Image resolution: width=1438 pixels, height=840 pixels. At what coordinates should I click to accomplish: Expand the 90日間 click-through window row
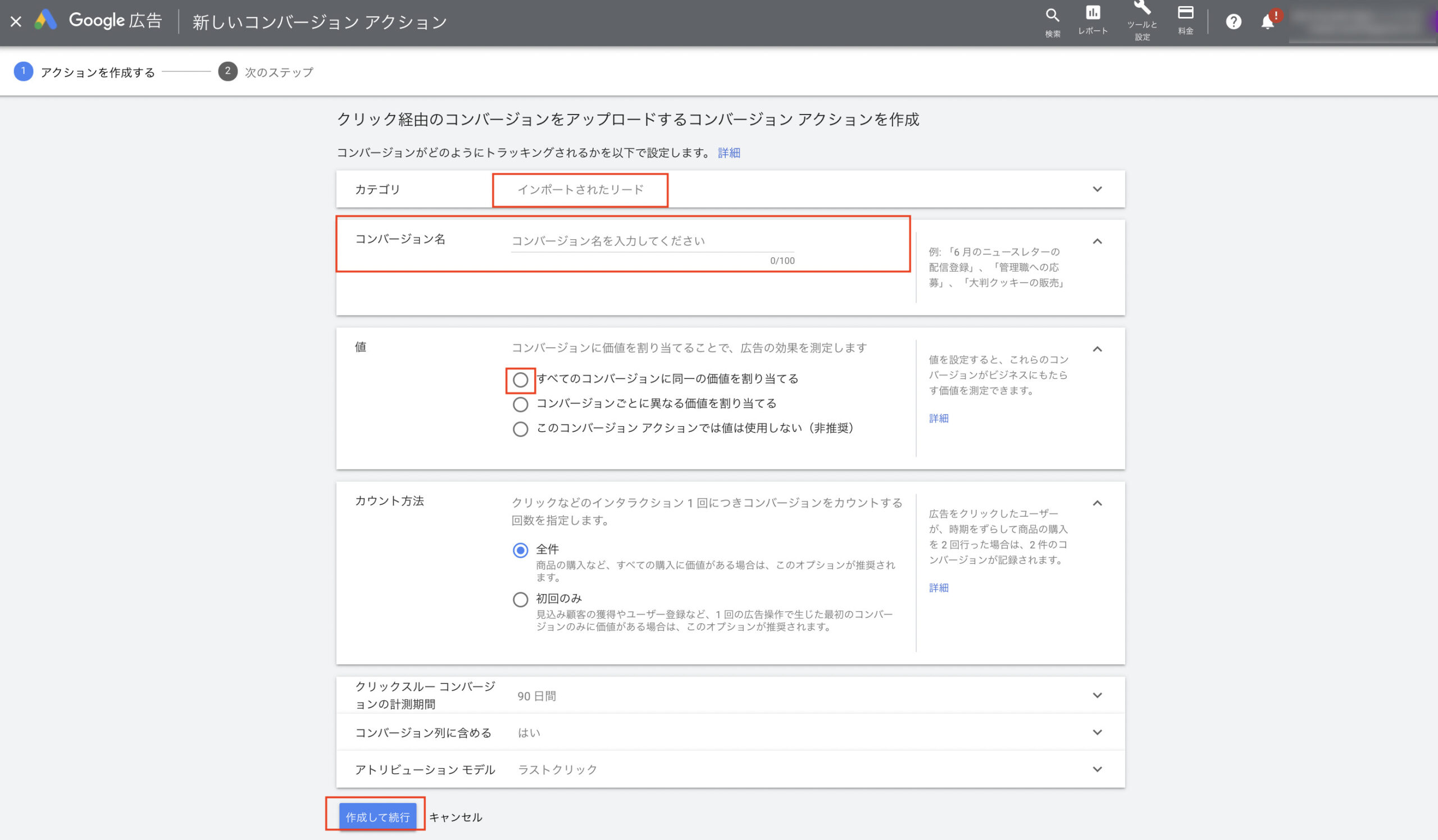click(x=1097, y=695)
